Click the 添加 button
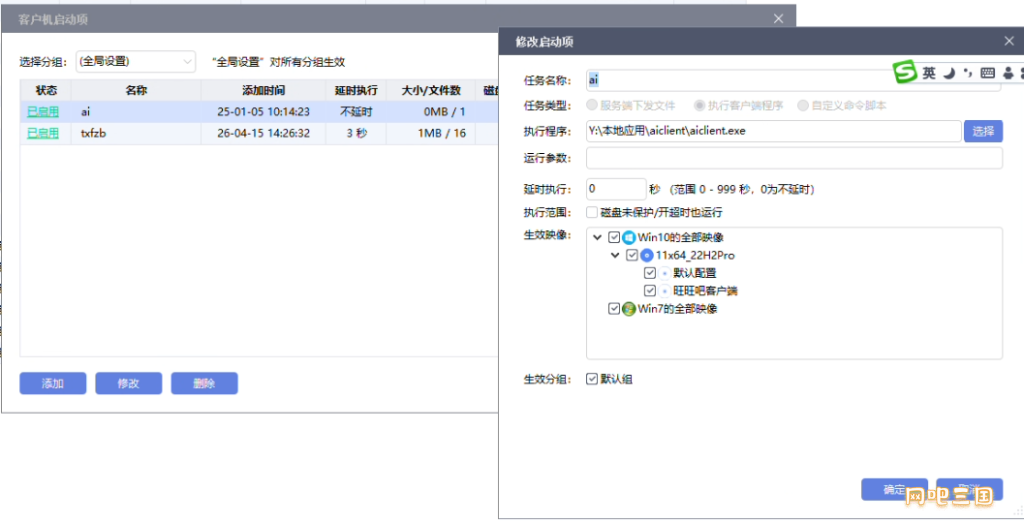The height and width of the screenshot is (521, 1024). (x=53, y=383)
